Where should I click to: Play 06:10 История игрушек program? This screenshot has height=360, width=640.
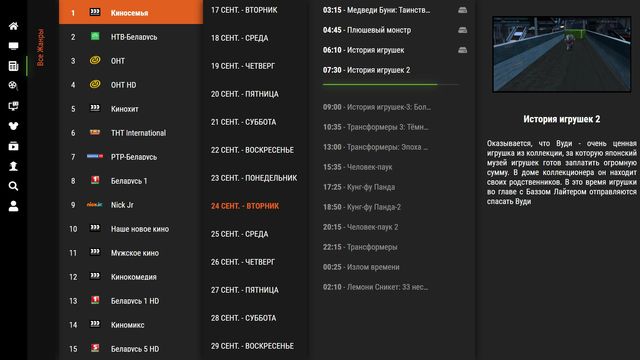[363, 50]
